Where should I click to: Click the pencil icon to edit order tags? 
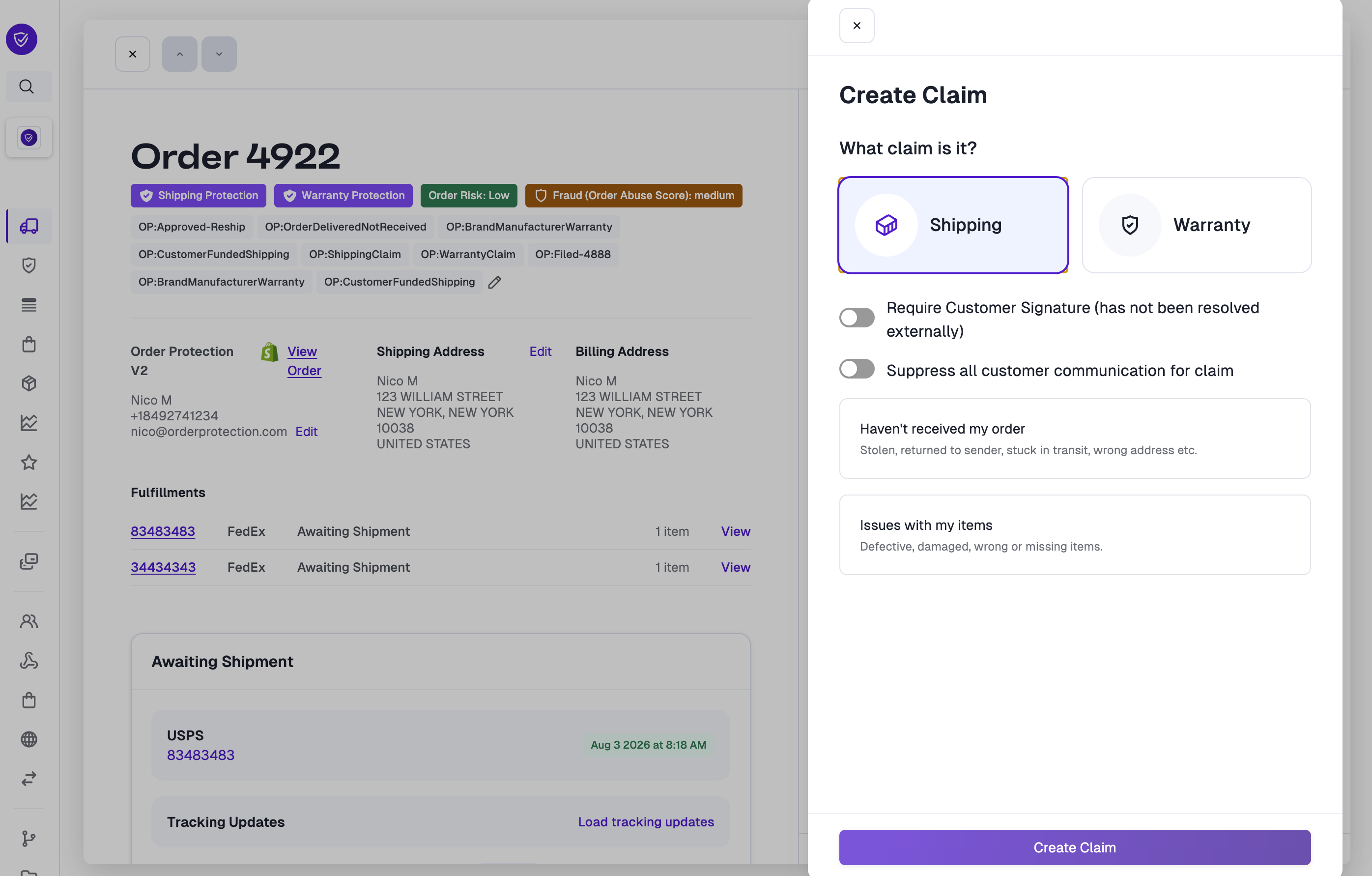(494, 282)
